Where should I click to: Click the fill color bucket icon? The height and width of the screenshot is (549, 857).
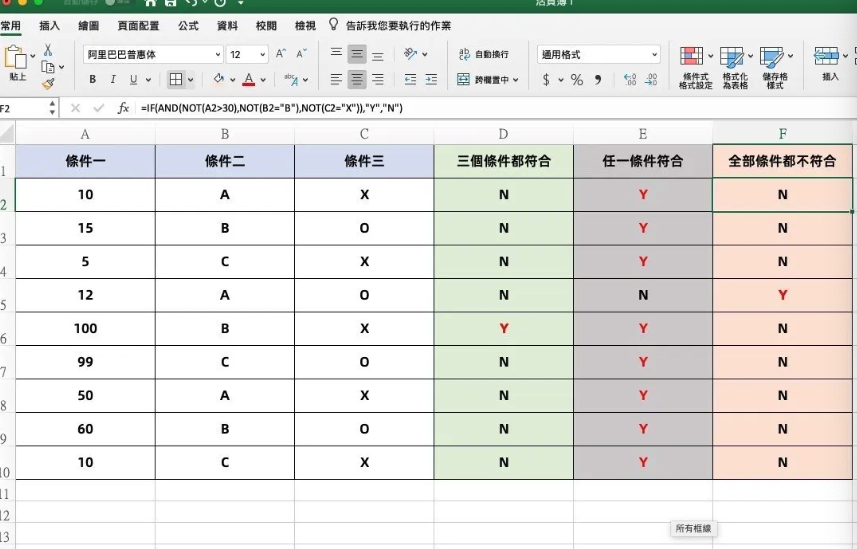(x=219, y=79)
